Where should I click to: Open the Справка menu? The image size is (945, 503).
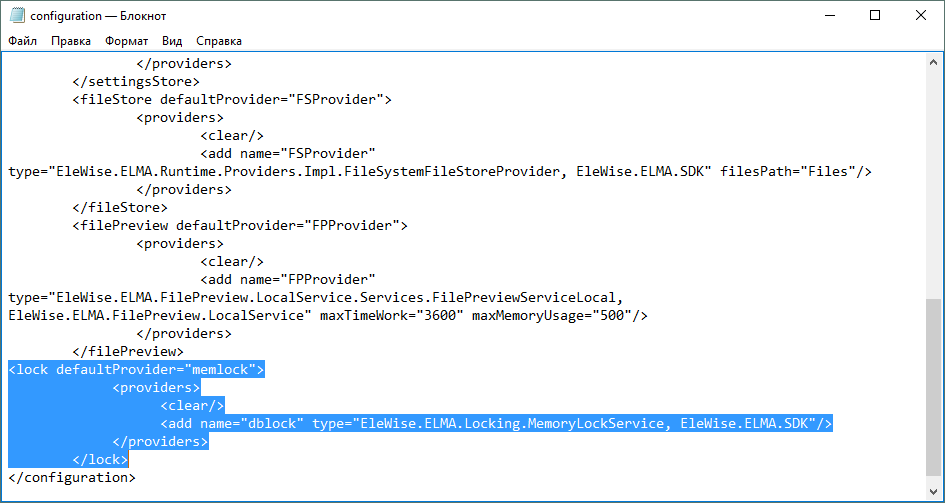click(x=219, y=41)
